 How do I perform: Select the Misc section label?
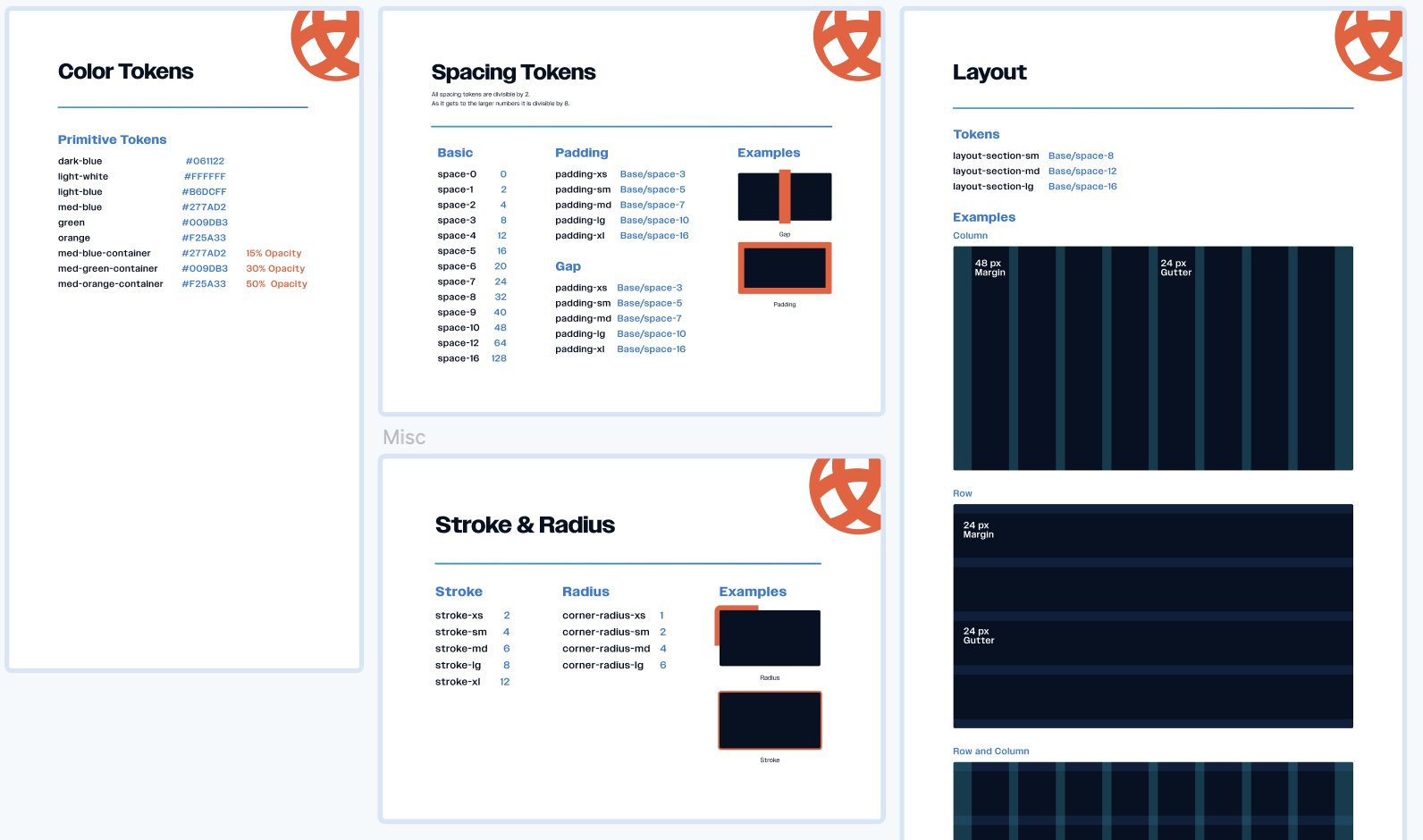404,438
